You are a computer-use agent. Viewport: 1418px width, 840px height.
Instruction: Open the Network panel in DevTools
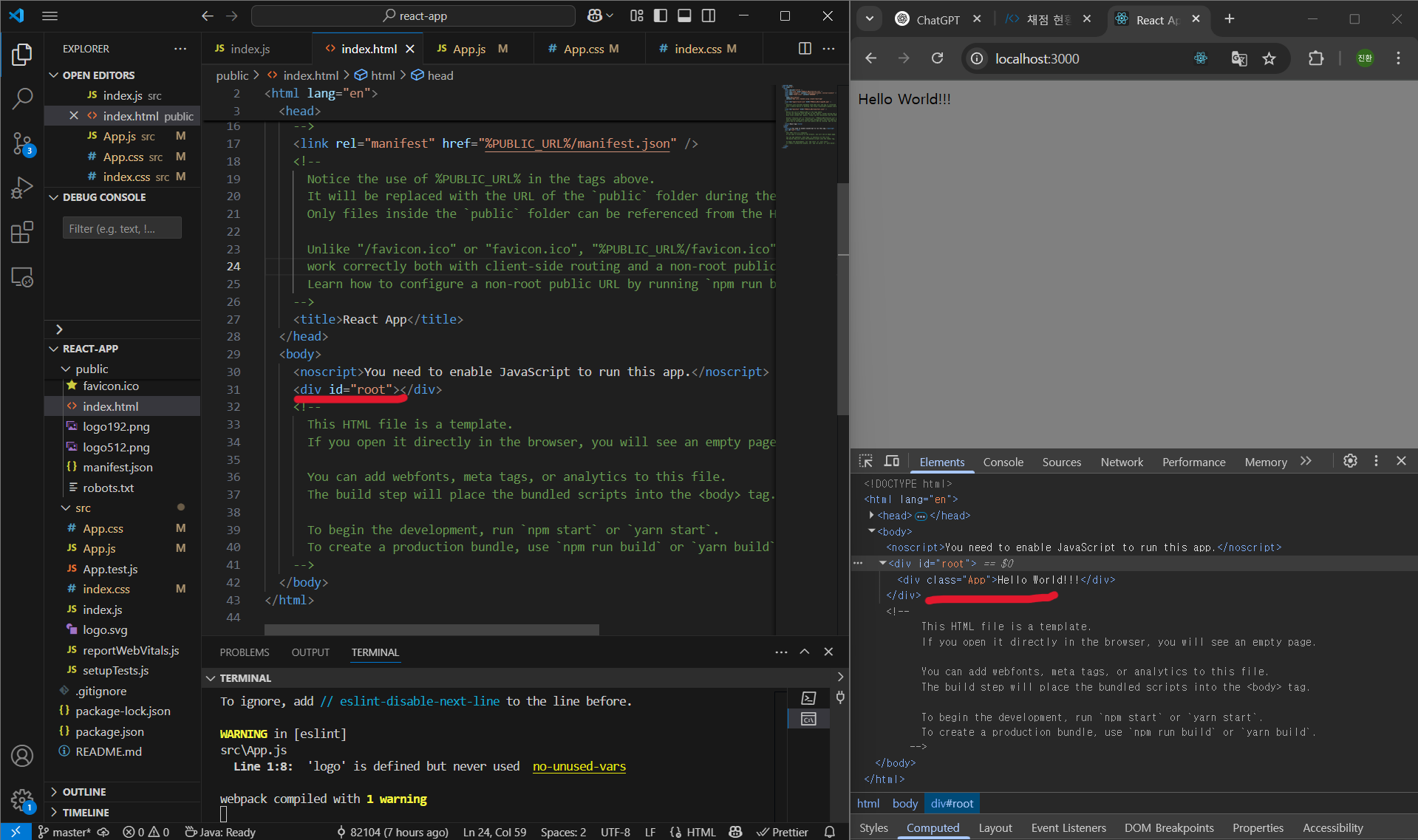click(x=1121, y=462)
